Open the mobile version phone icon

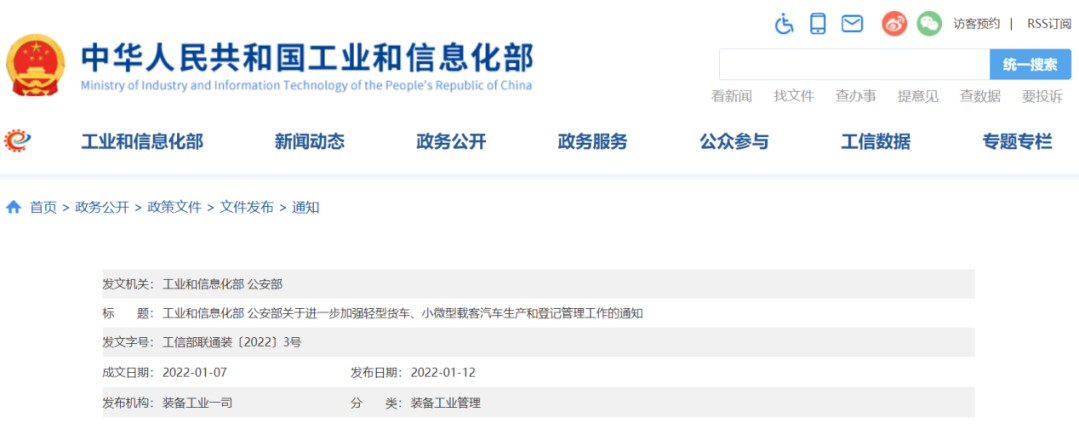click(818, 23)
